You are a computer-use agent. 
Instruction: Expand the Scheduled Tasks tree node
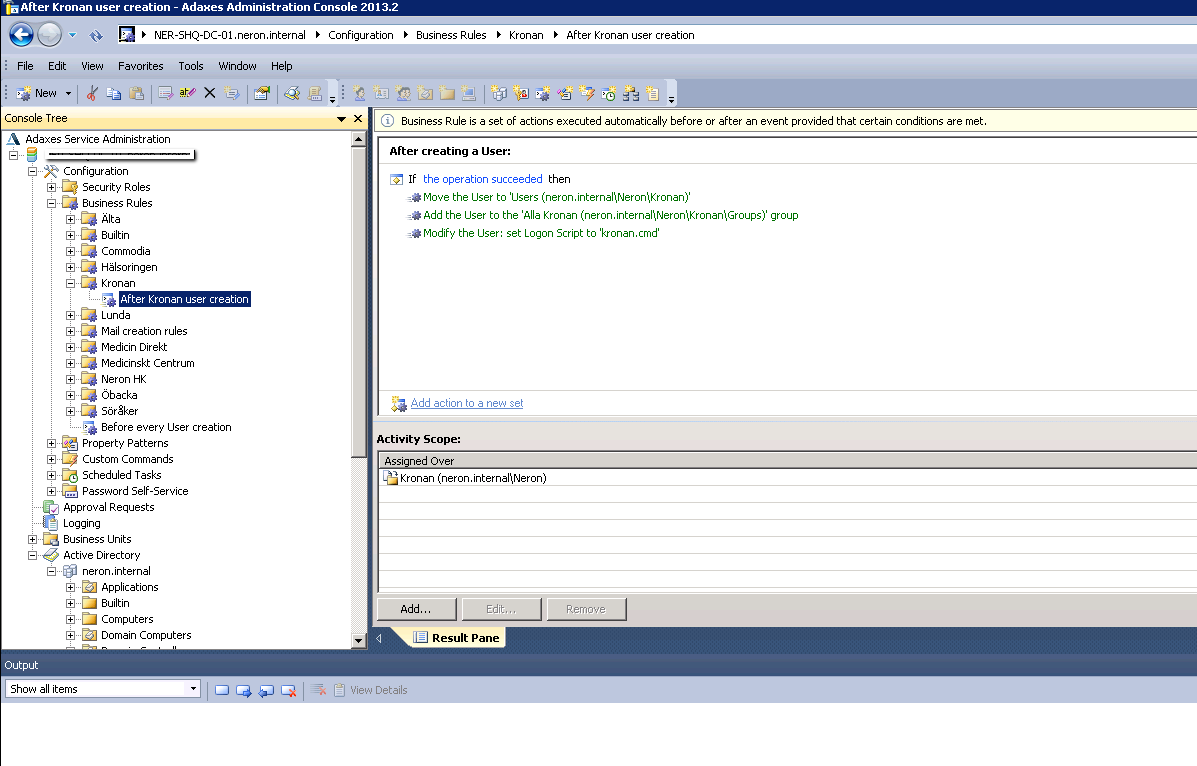(x=51, y=475)
